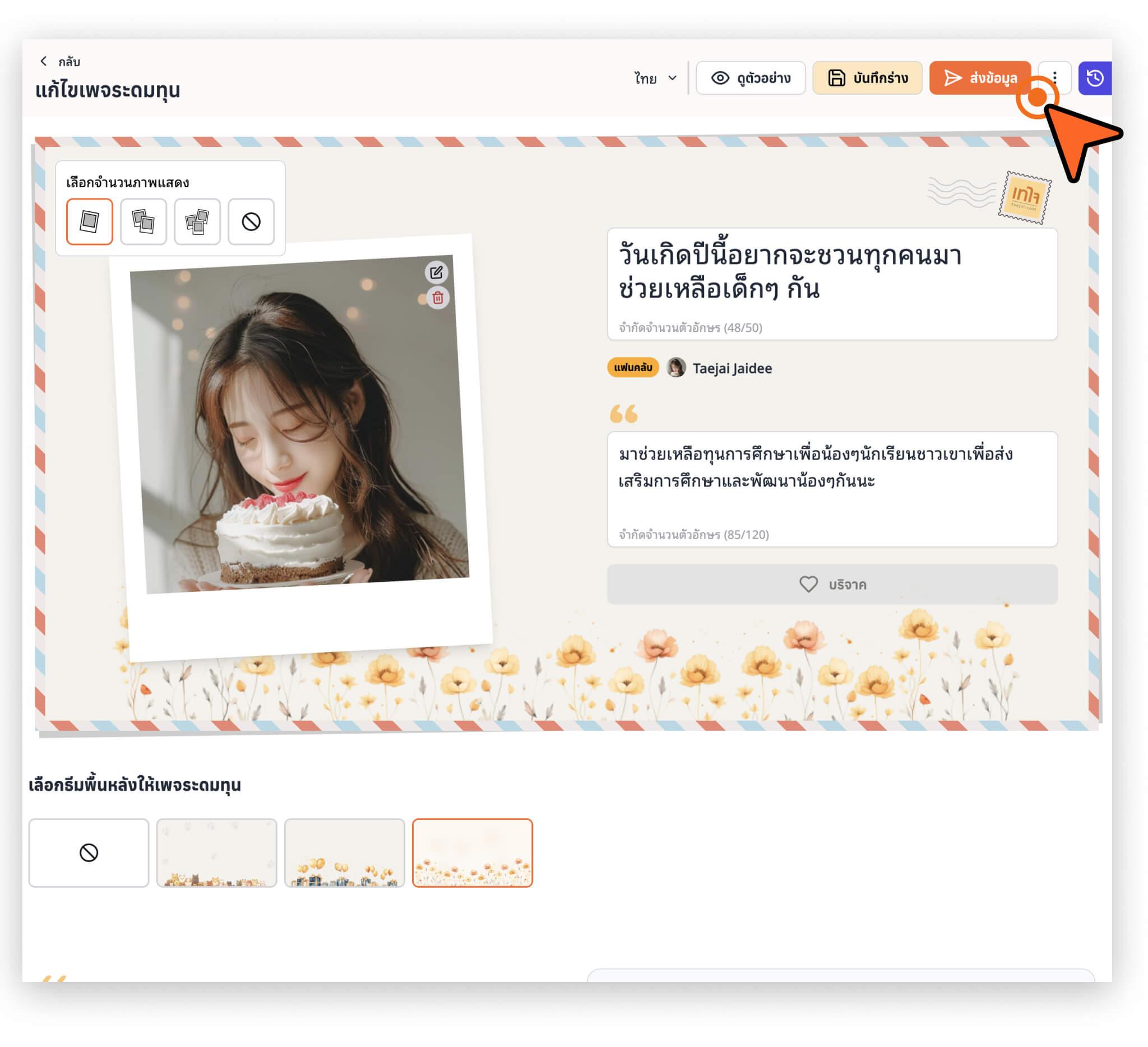The image size is (1148, 1047).
Task: Click the campaign title text field
Action: tap(831, 274)
